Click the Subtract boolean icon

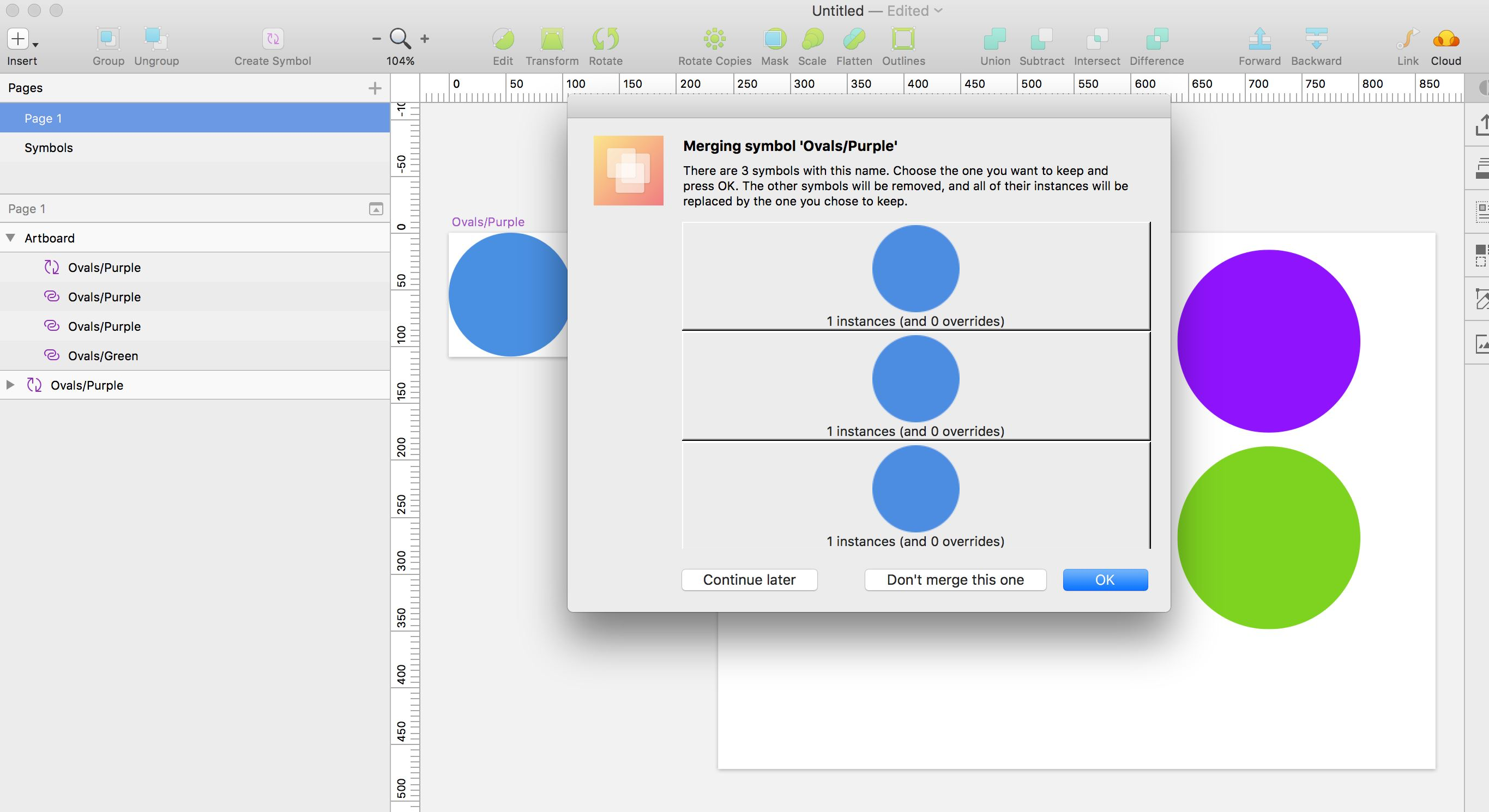pos(1040,39)
